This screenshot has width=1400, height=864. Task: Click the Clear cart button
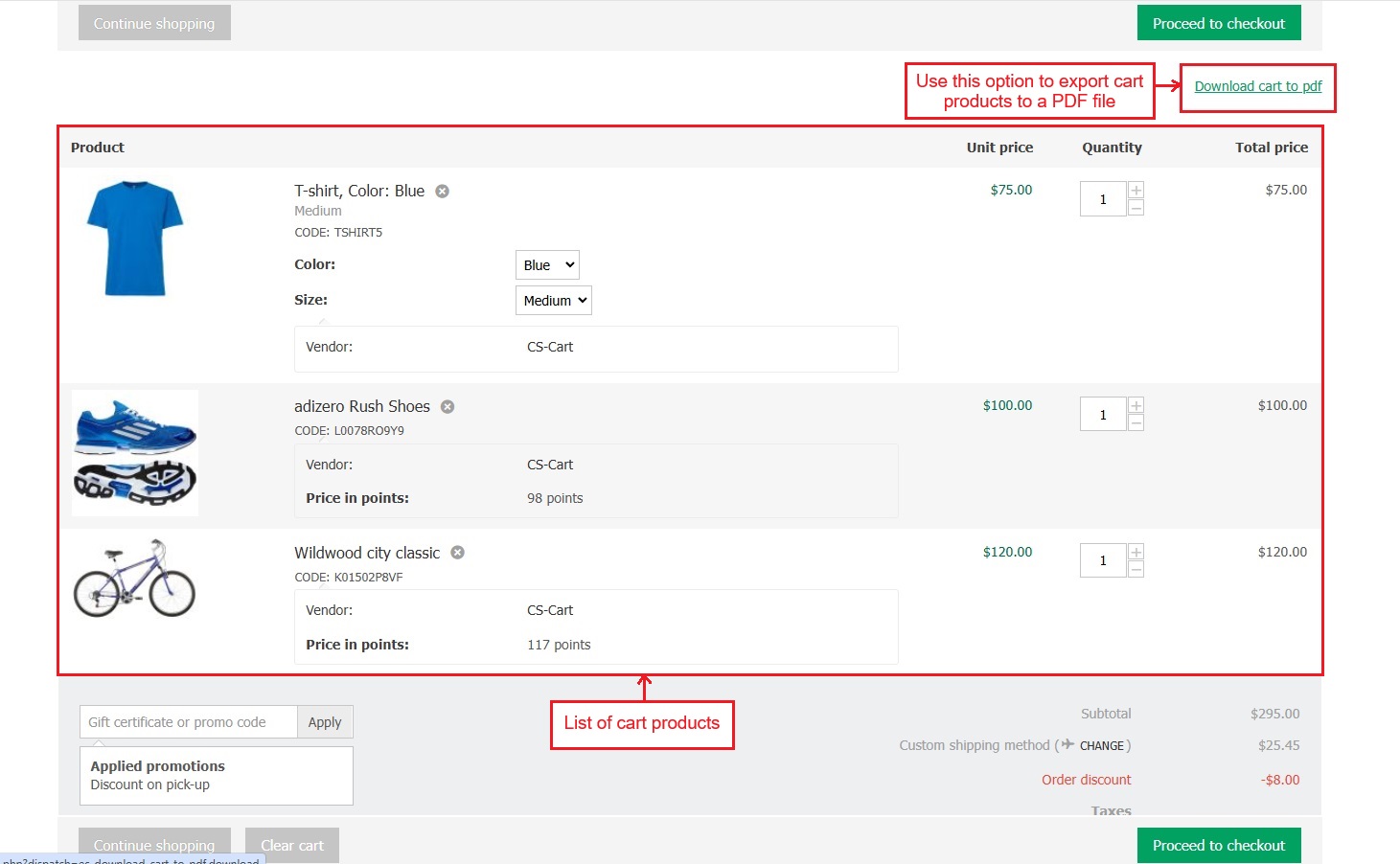(292, 845)
